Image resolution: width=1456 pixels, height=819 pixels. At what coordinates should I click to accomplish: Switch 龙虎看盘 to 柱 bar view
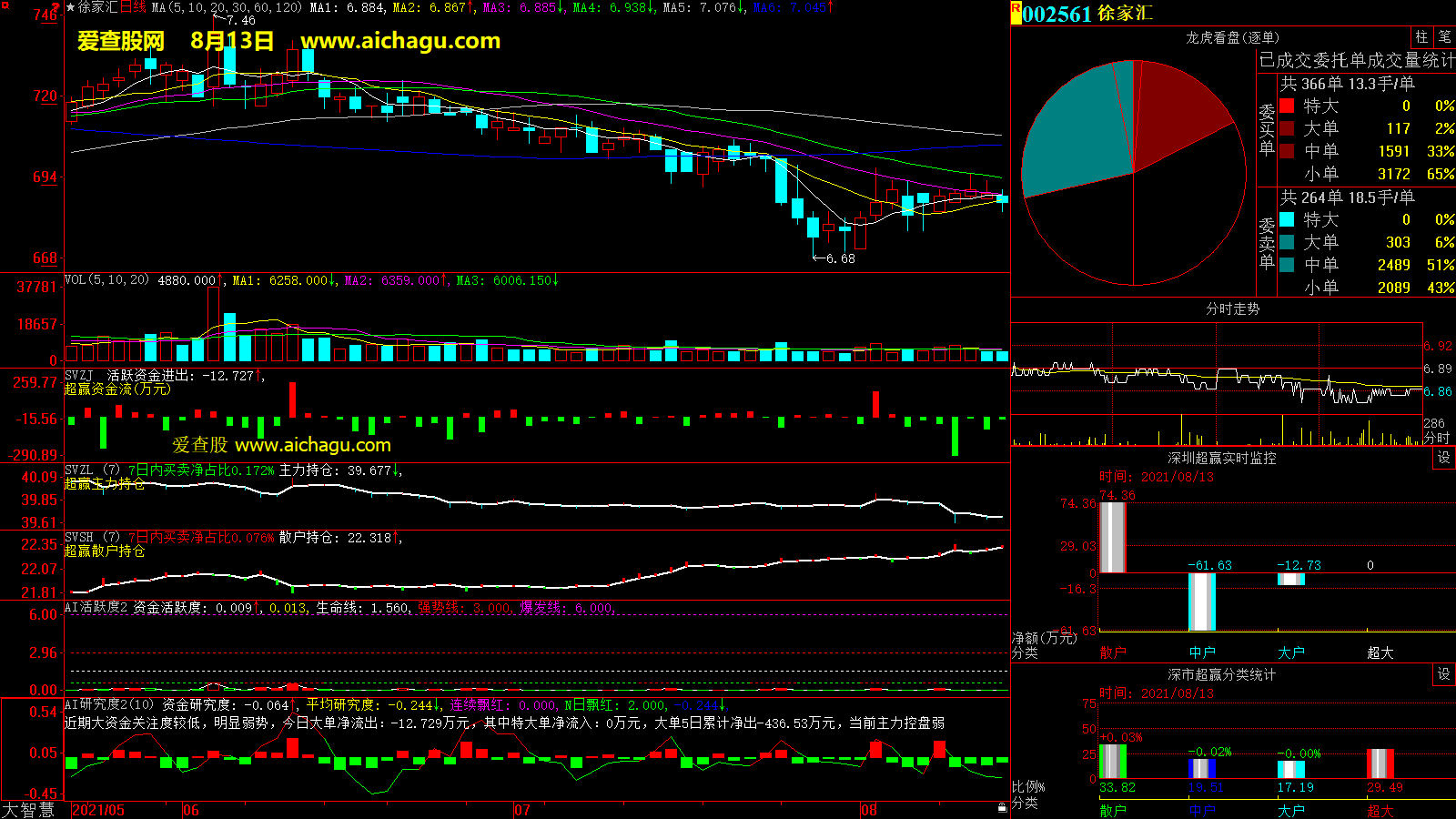click(1421, 37)
